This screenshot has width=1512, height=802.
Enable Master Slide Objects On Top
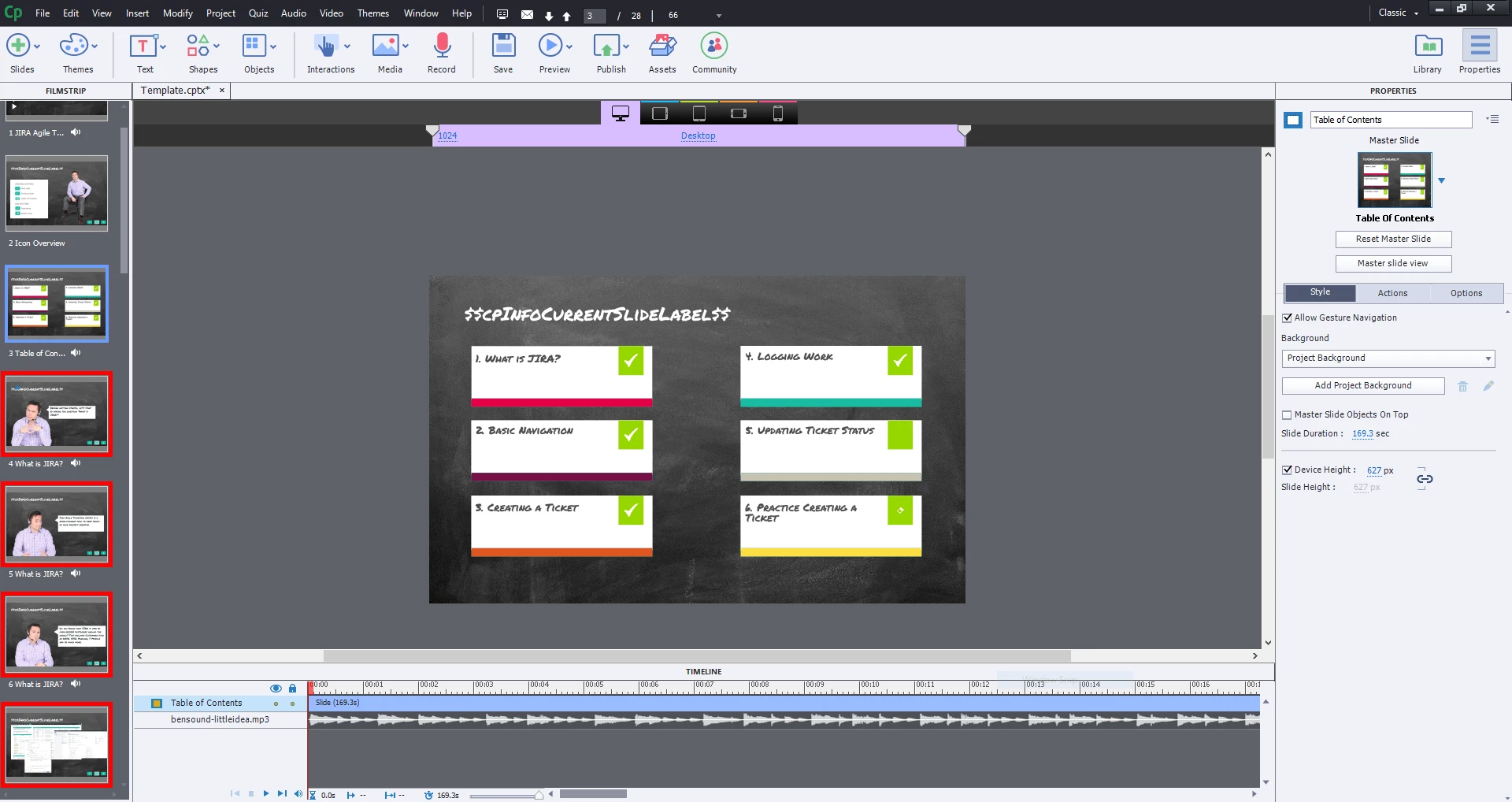click(1287, 415)
